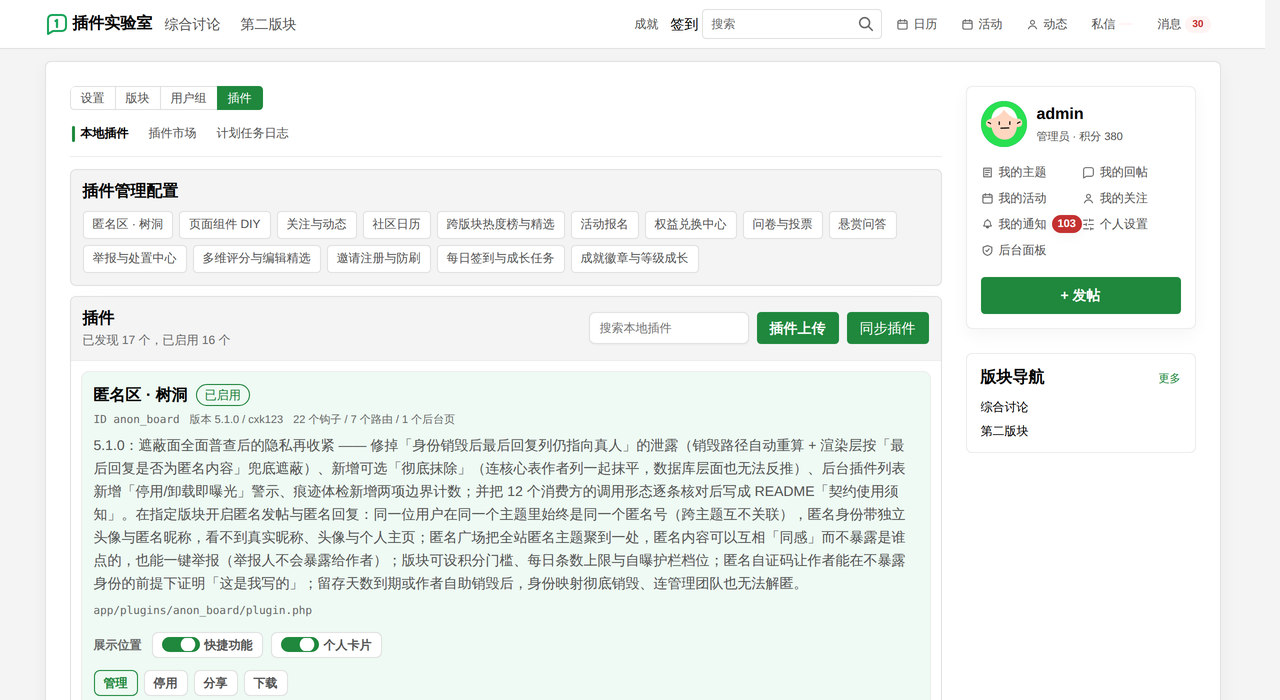Go to 综合讨论 in top navigation
This screenshot has height=700, width=1280.
[x=192, y=24]
